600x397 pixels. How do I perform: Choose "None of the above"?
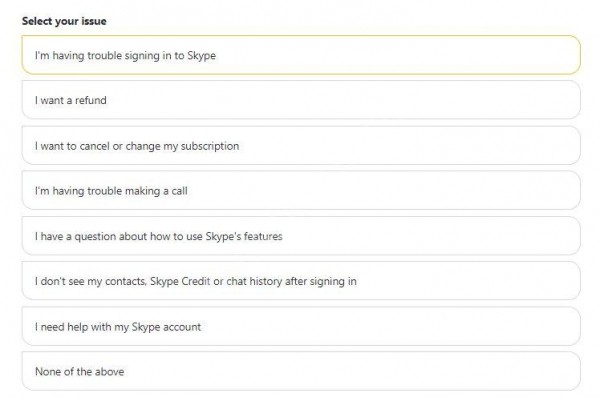click(301, 371)
